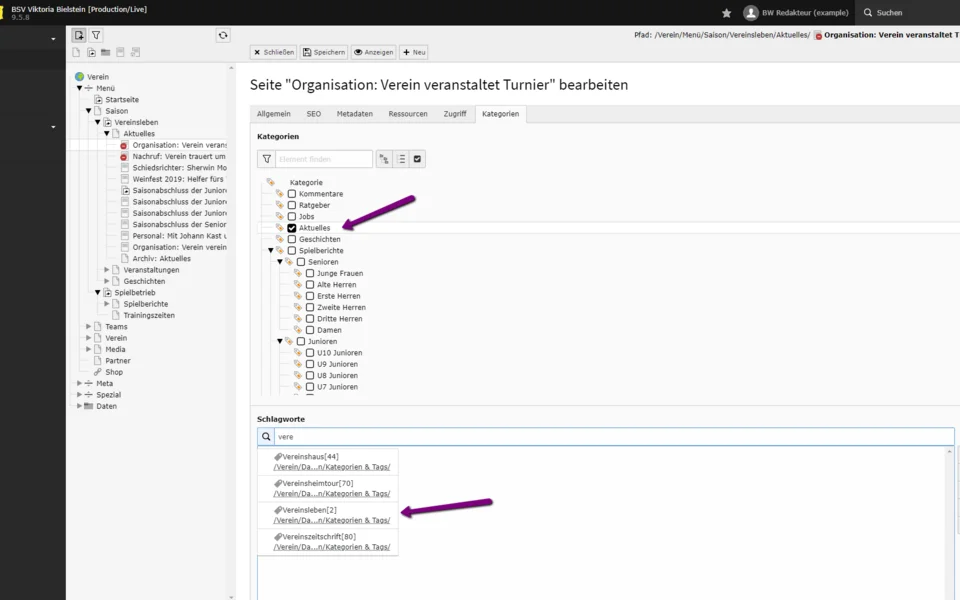Click the globe icon of Verein root
The width and height of the screenshot is (960, 600).
click(x=80, y=77)
